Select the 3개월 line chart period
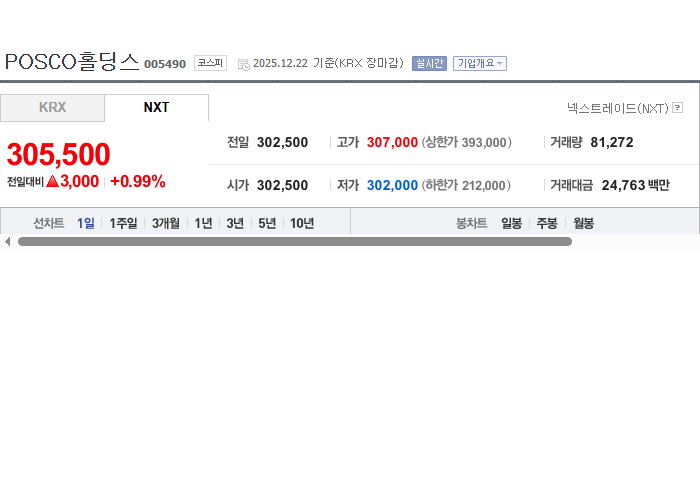 click(x=166, y=223)
